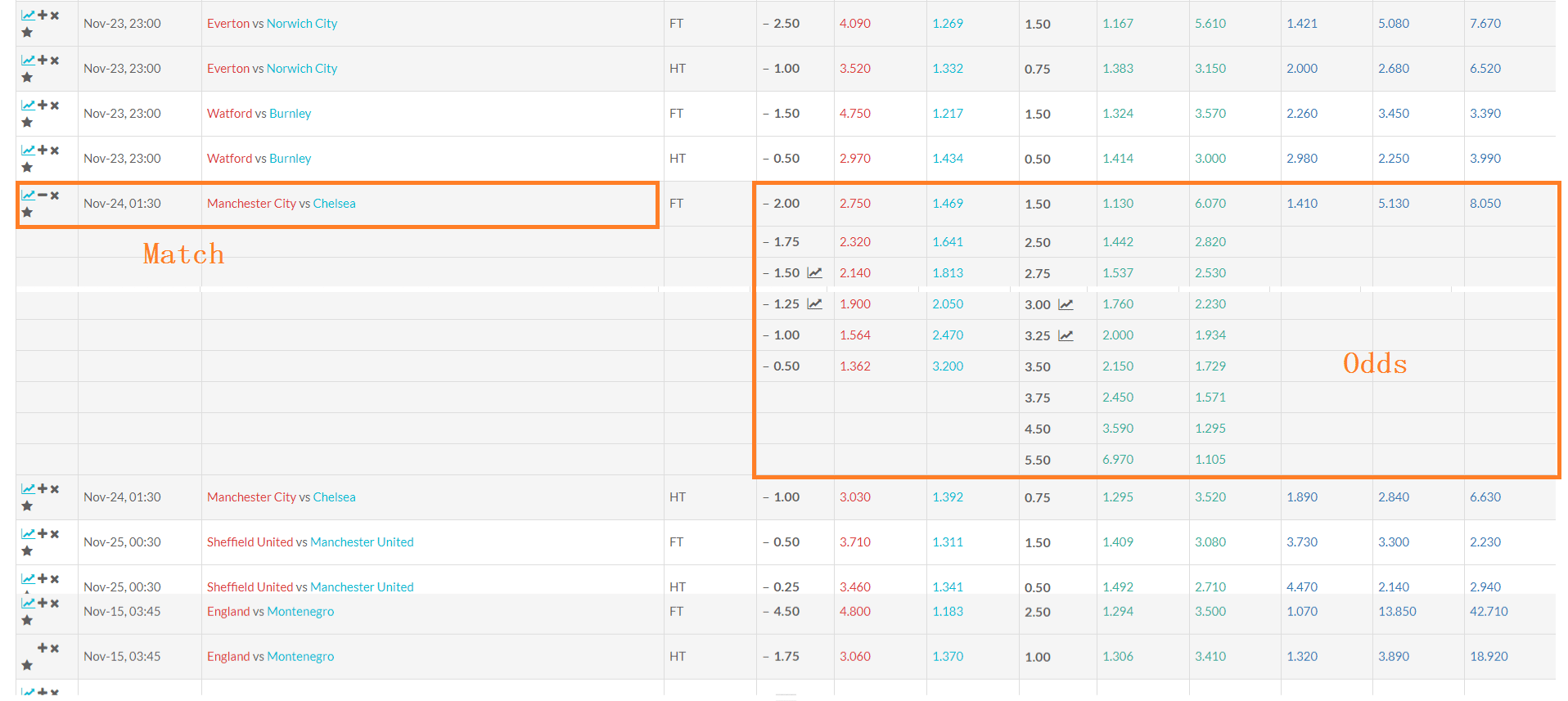Expand Manchester City vs Chelsea HT row with plus
This screenshot has height=701, width=1568.
point(43,489)
